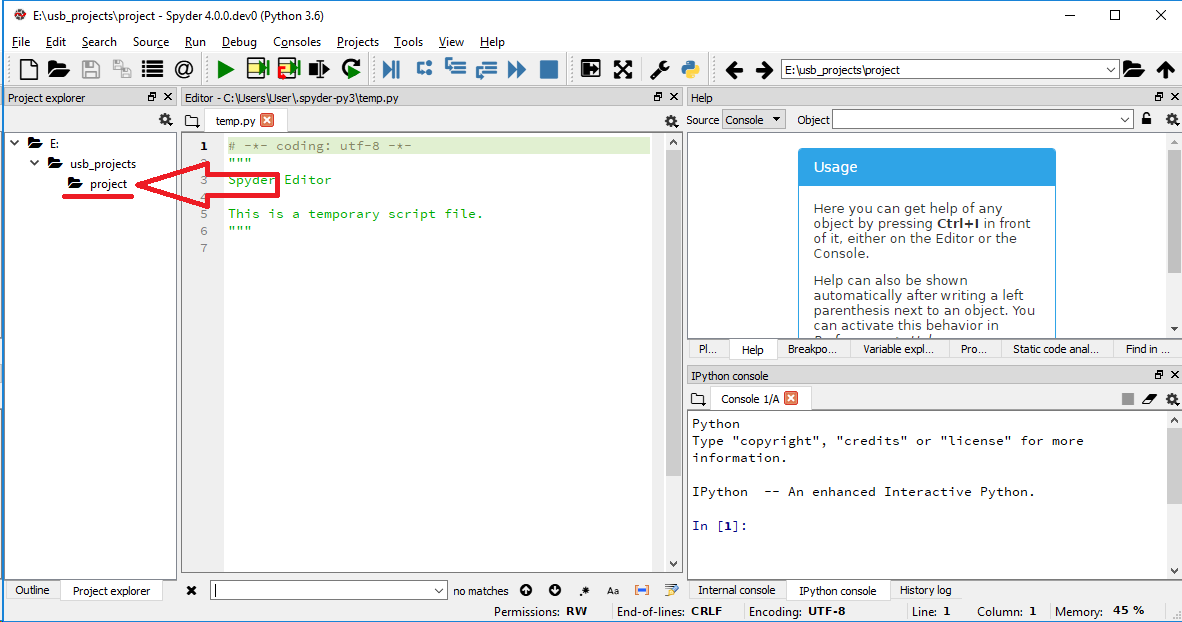Run the current file with the green play icon
Screen dimensions: 1182x622
[x=225, y=68]
